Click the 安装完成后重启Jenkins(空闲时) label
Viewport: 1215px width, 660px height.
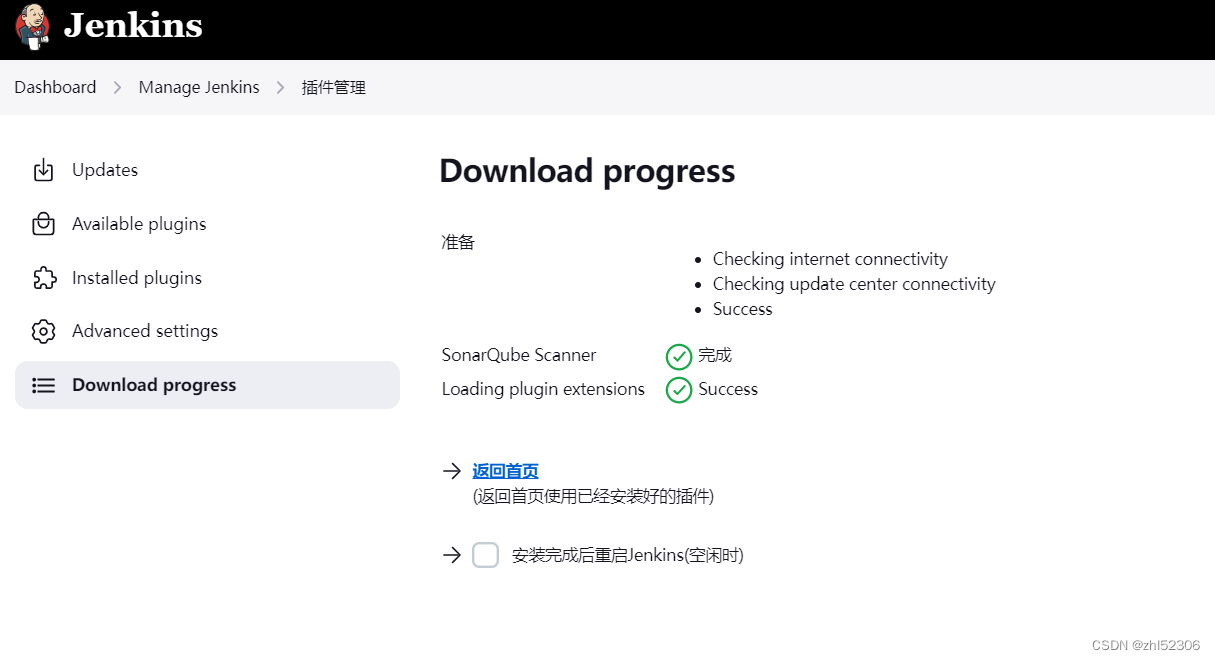point(628,555)
